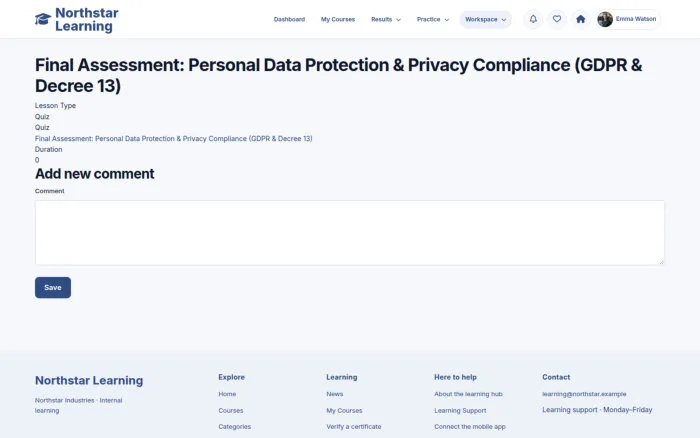700x438 pixels.
Task: Click the Here to help footer heading
Action: (x=455, y=377)
